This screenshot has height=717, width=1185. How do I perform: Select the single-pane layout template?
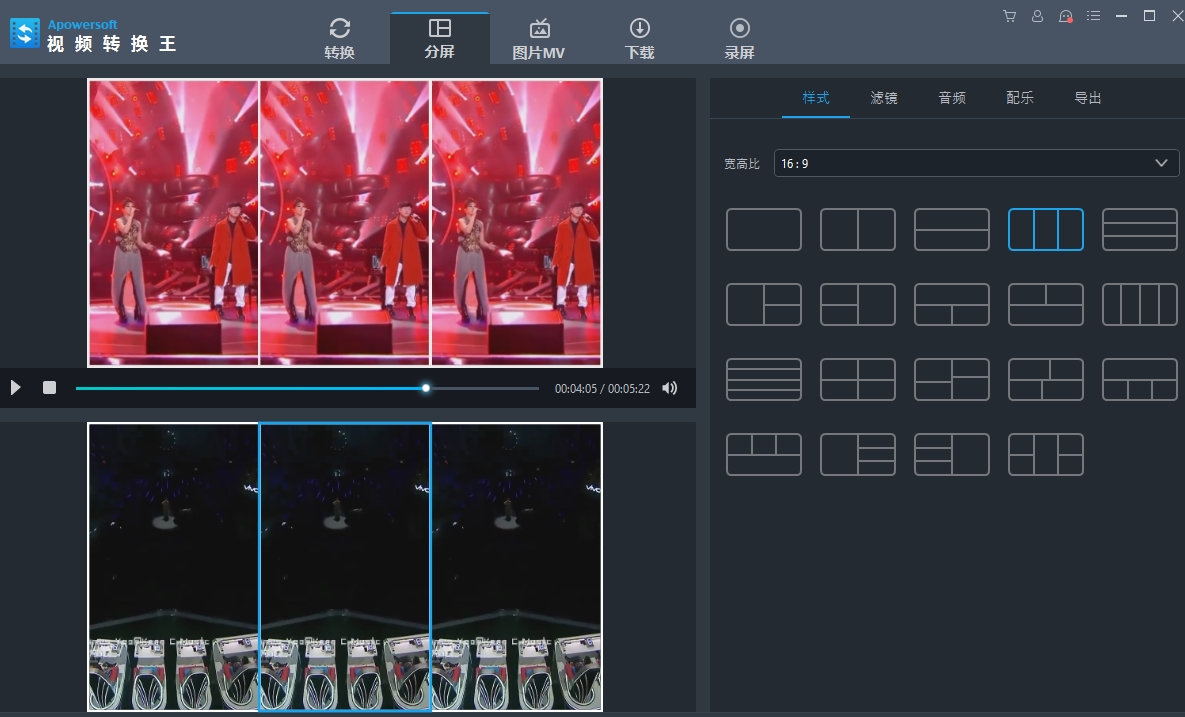[763, 229]
